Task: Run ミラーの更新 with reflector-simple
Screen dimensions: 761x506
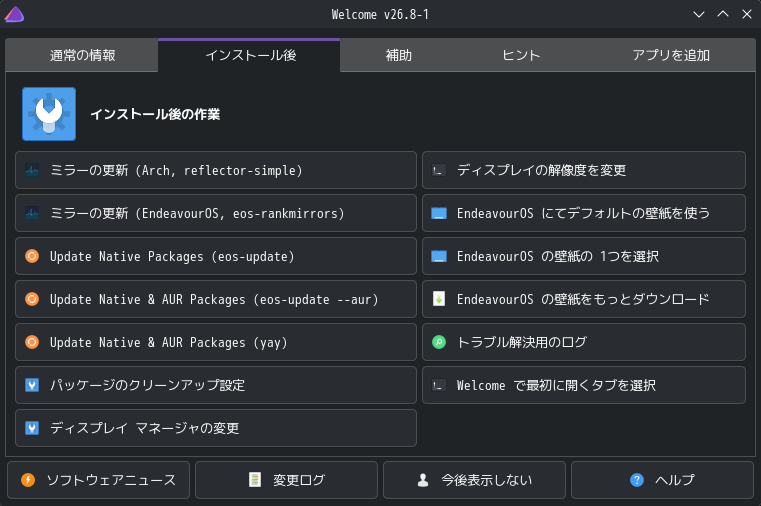Action: click(x=216, y=170)
